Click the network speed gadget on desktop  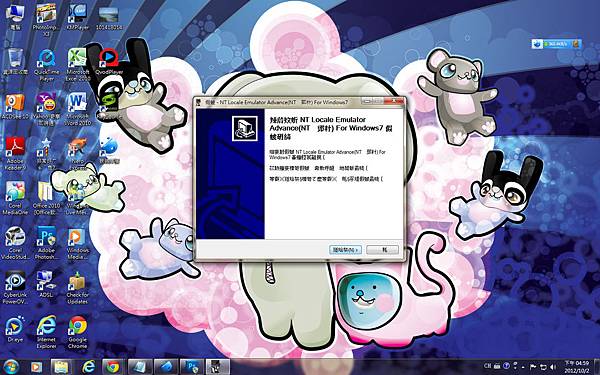557,44
